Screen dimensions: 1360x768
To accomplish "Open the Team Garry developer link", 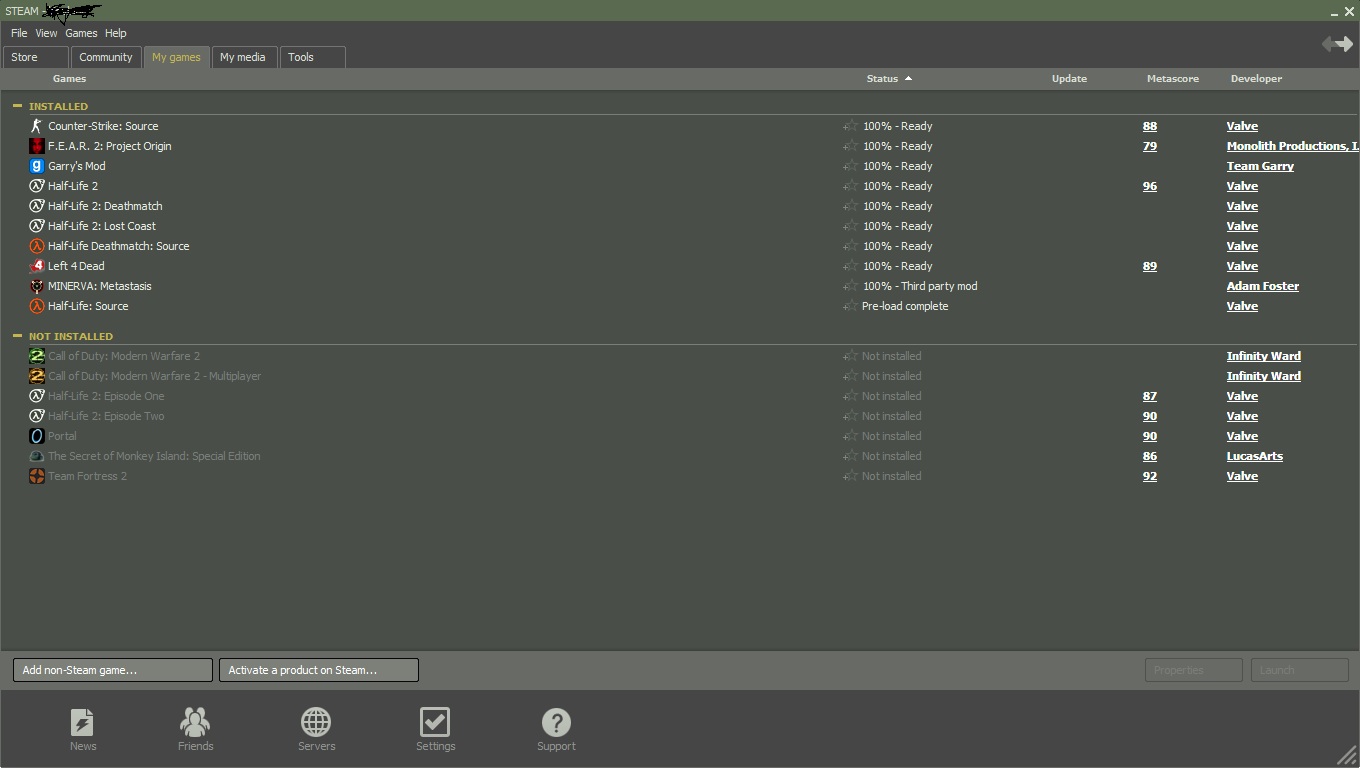I will click(x=1260, y=166).
